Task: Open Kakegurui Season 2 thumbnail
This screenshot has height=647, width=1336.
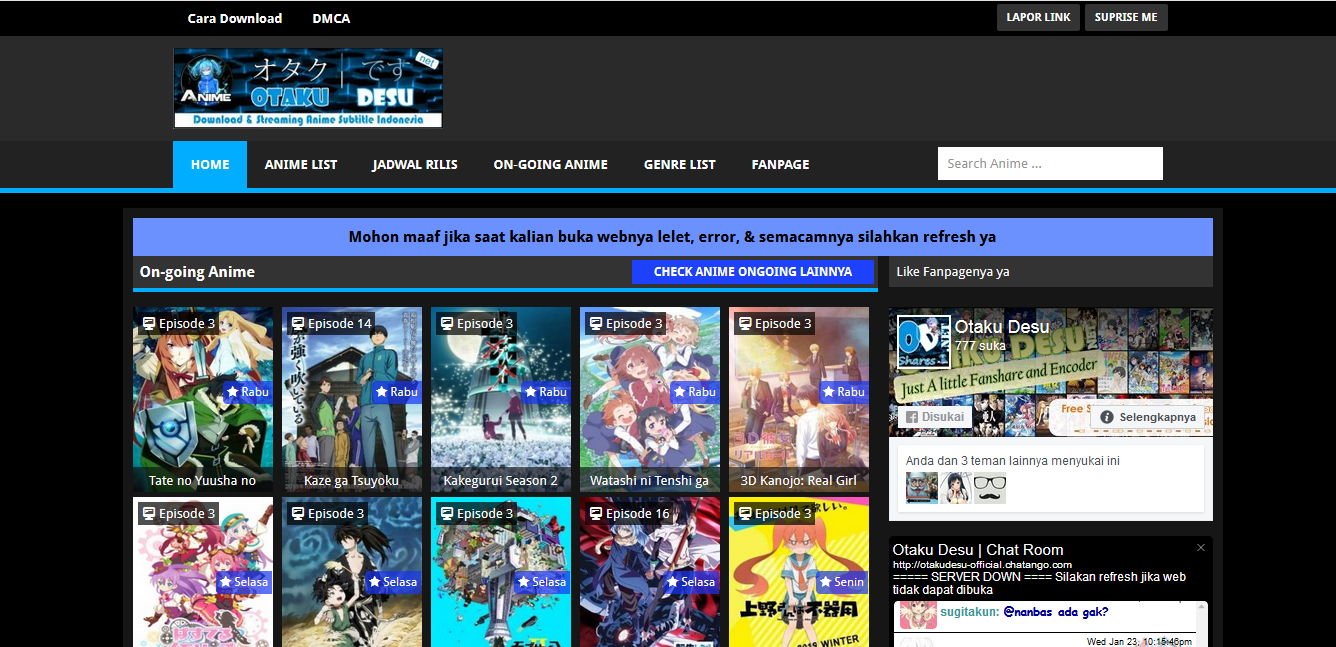Action: tap(501, 400)
